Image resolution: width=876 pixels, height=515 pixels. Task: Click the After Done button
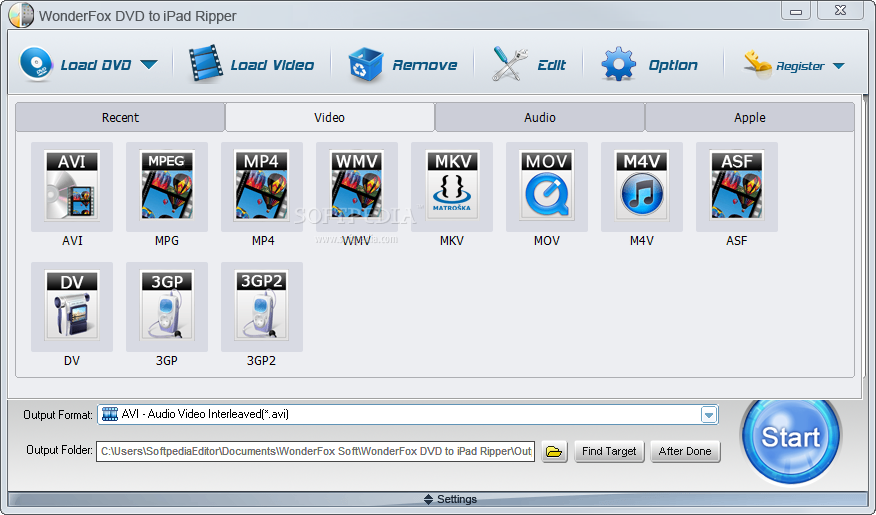(x=685, y=451)
